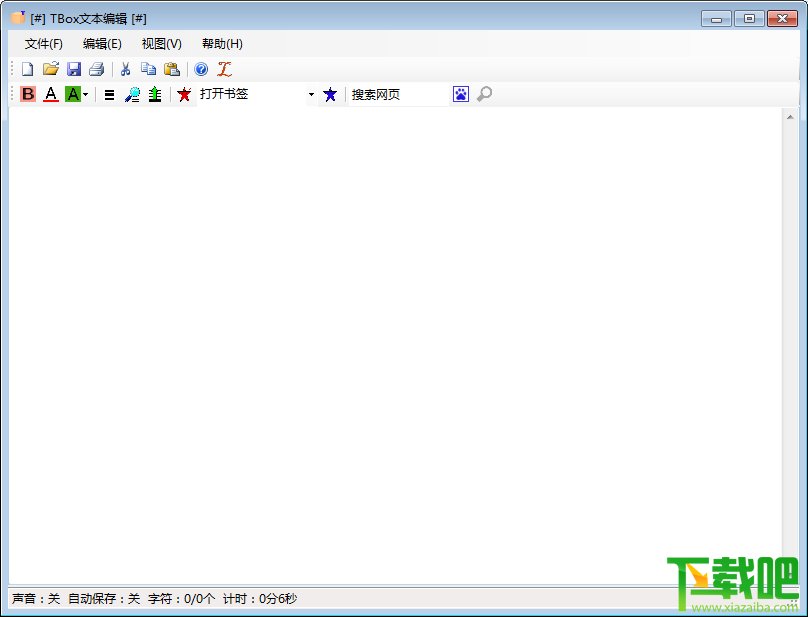Viewport: 808px width, 617px height.
Task: Expand the bookmark list dropdown arrow
Action: [x=311, y=94]
